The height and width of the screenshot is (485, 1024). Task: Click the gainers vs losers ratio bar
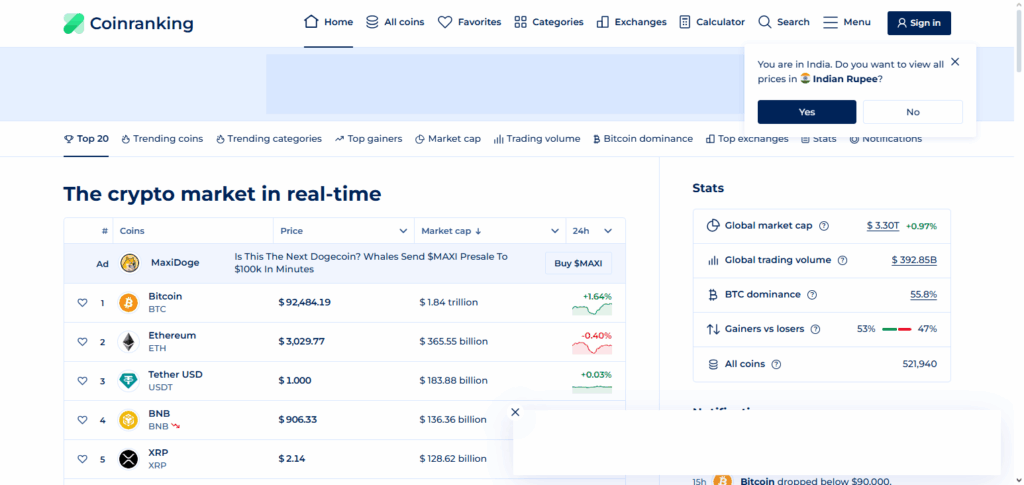[896, 330]
